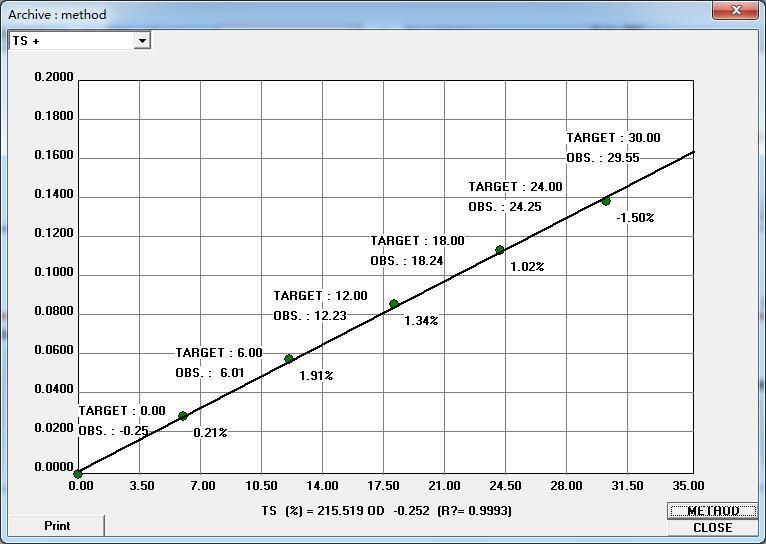Click the -1.50% deviation label

pyautogui.click(x=635, y=218)
